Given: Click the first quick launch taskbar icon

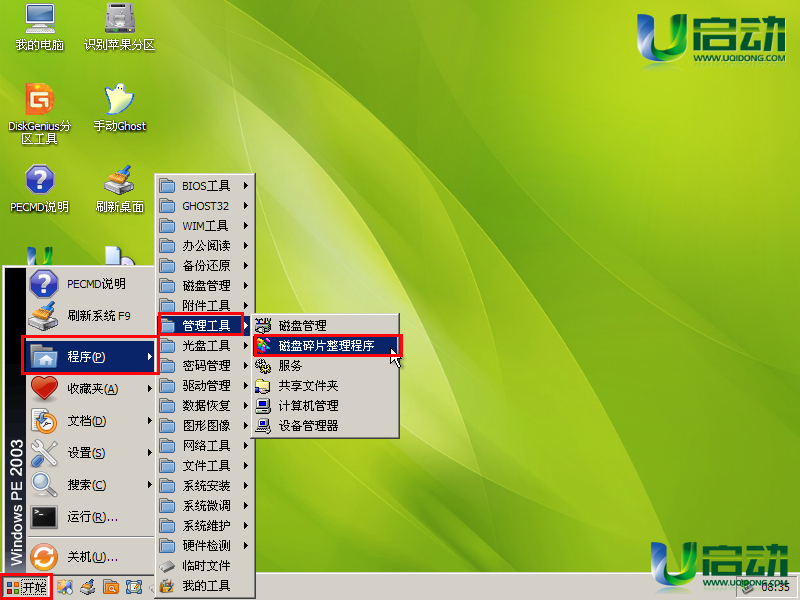Looking at the screenshot, I should (x=64, y=587).
